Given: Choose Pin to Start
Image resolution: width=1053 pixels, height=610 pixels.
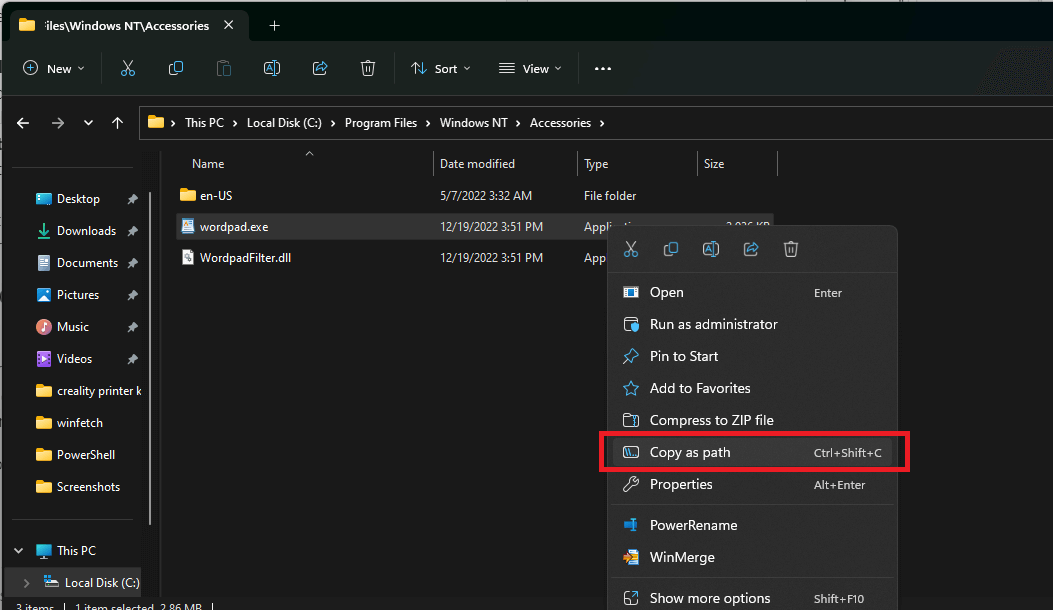Looking at the screenshot, I should click(752, 357).
